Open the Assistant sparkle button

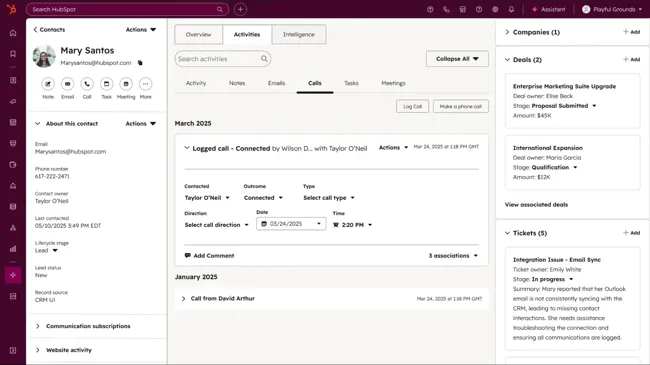[x=548, y=9]
